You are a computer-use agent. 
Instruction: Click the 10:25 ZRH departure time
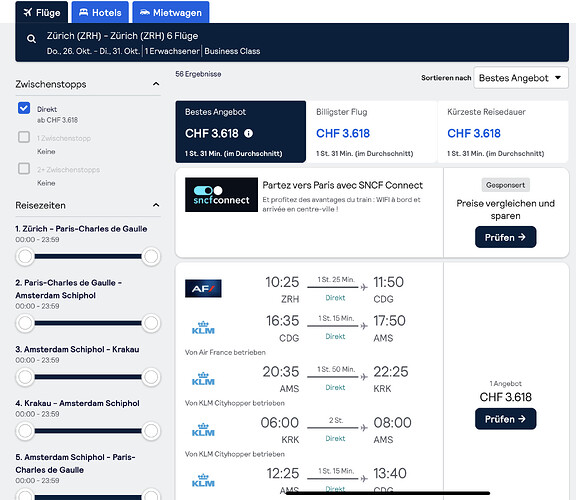[x=282, y=282]
